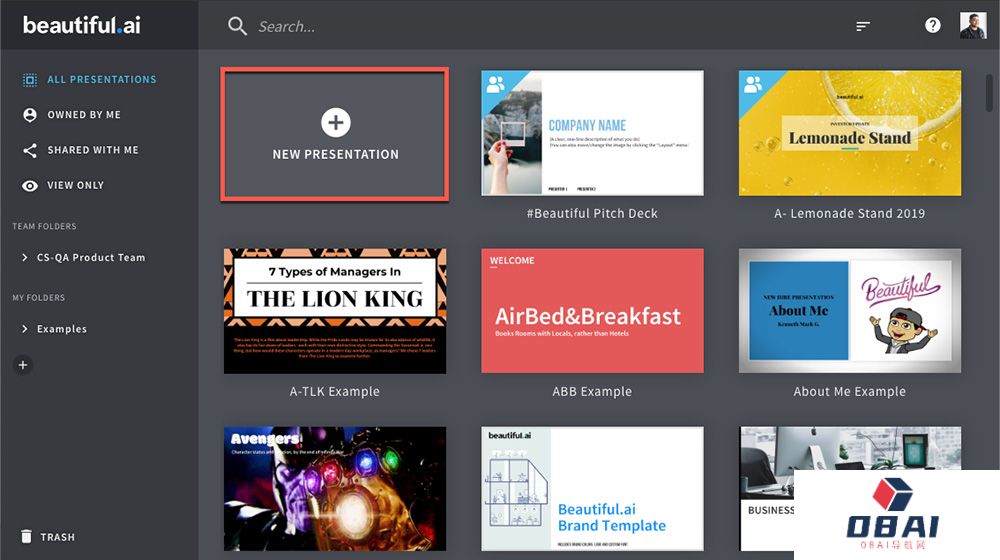Click the vertical scrollbar handle
1000x560 pixels.
[x=990, y=92]
